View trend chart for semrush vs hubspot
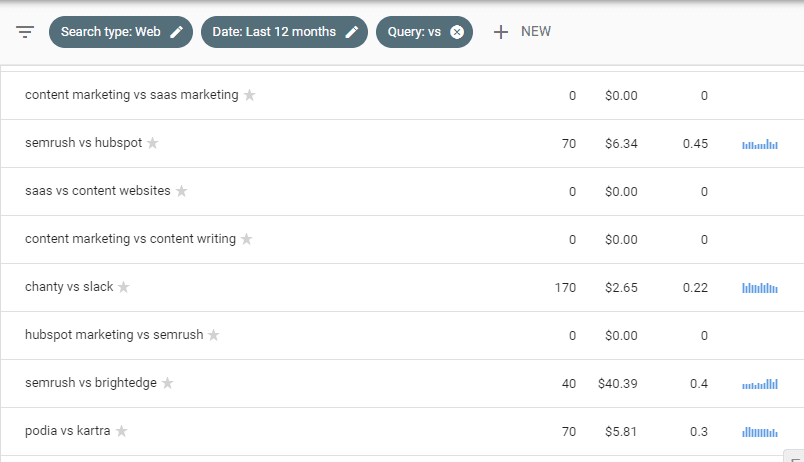 pyautogui.click(x=760, y=144)
